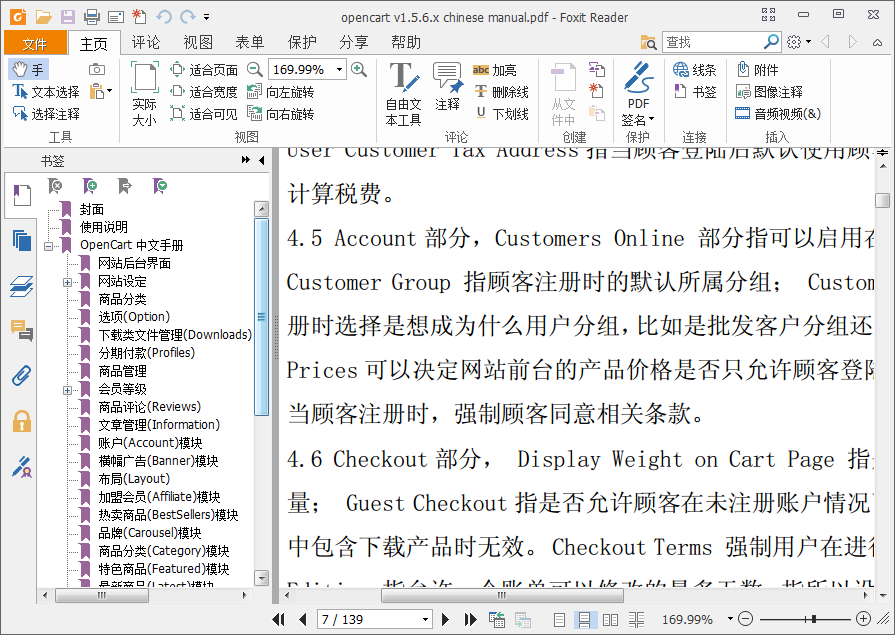This screenshot has width=895, height=635.
Task: Expand the 网站设定 bookmark node
Action: pyautogui.click(x=67, y=282)
